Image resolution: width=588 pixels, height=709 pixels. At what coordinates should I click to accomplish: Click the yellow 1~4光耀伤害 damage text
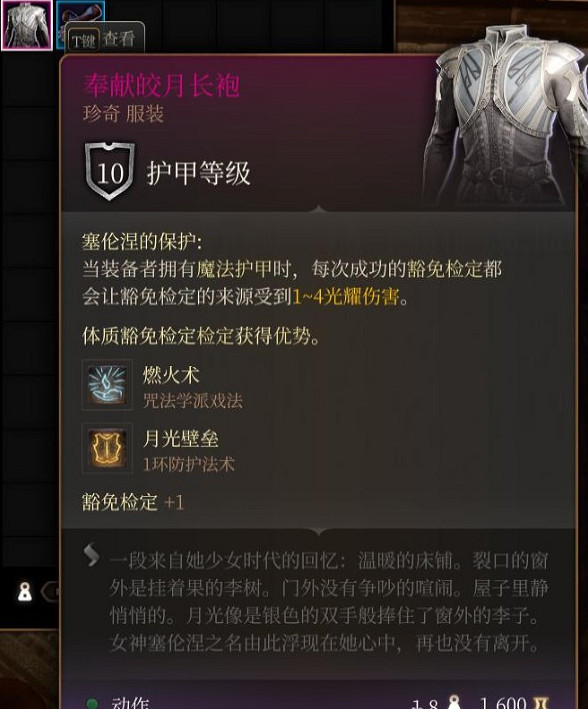346,297
